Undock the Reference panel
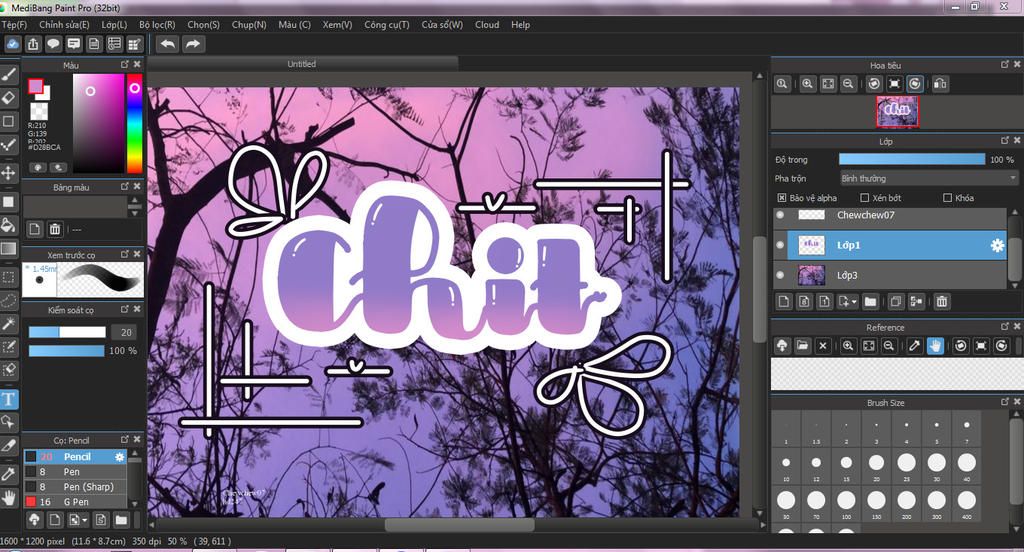The width and height of the screenshot is (1024, 552). 1005,327
